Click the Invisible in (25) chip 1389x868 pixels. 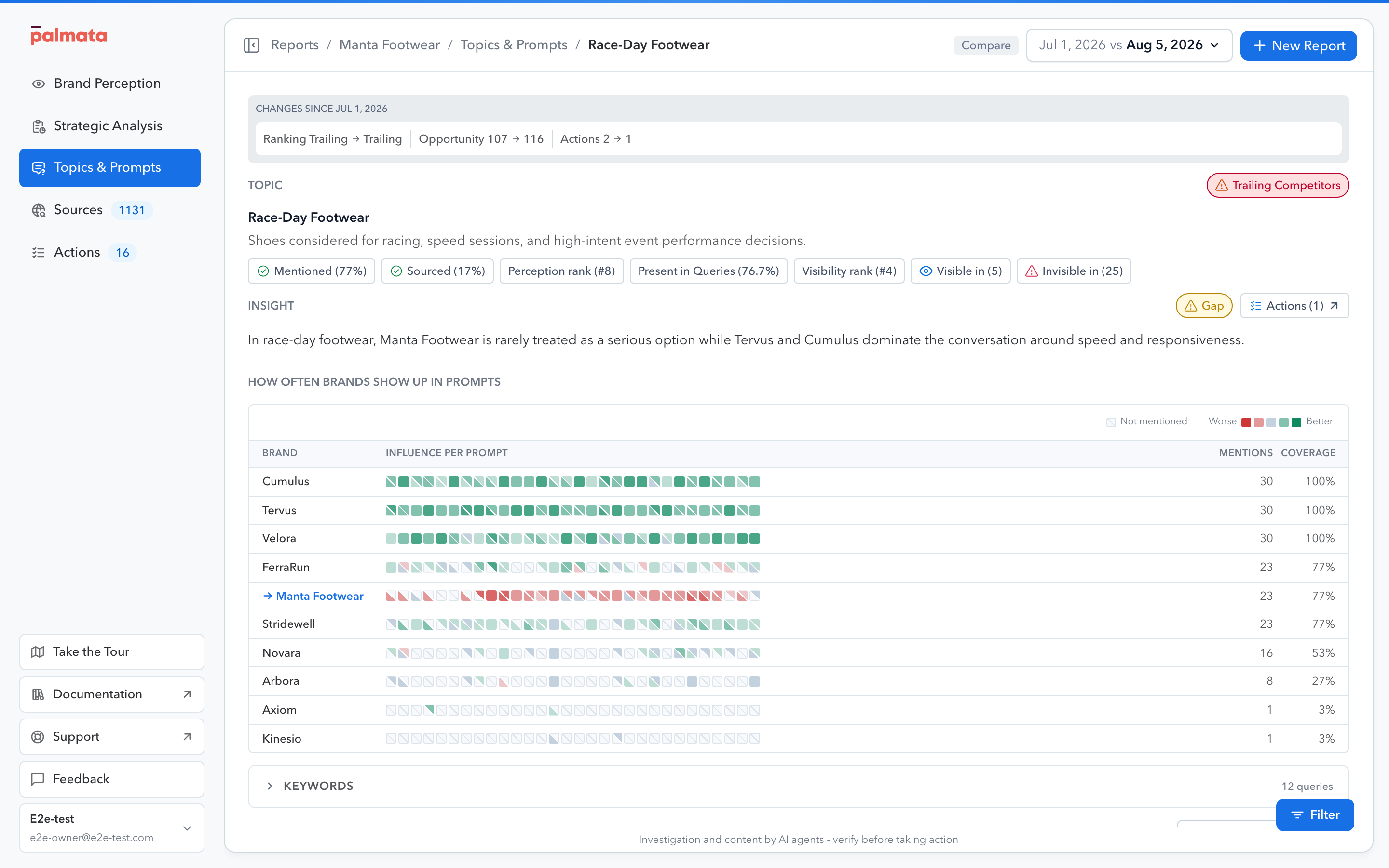[x=1073, y=271]
